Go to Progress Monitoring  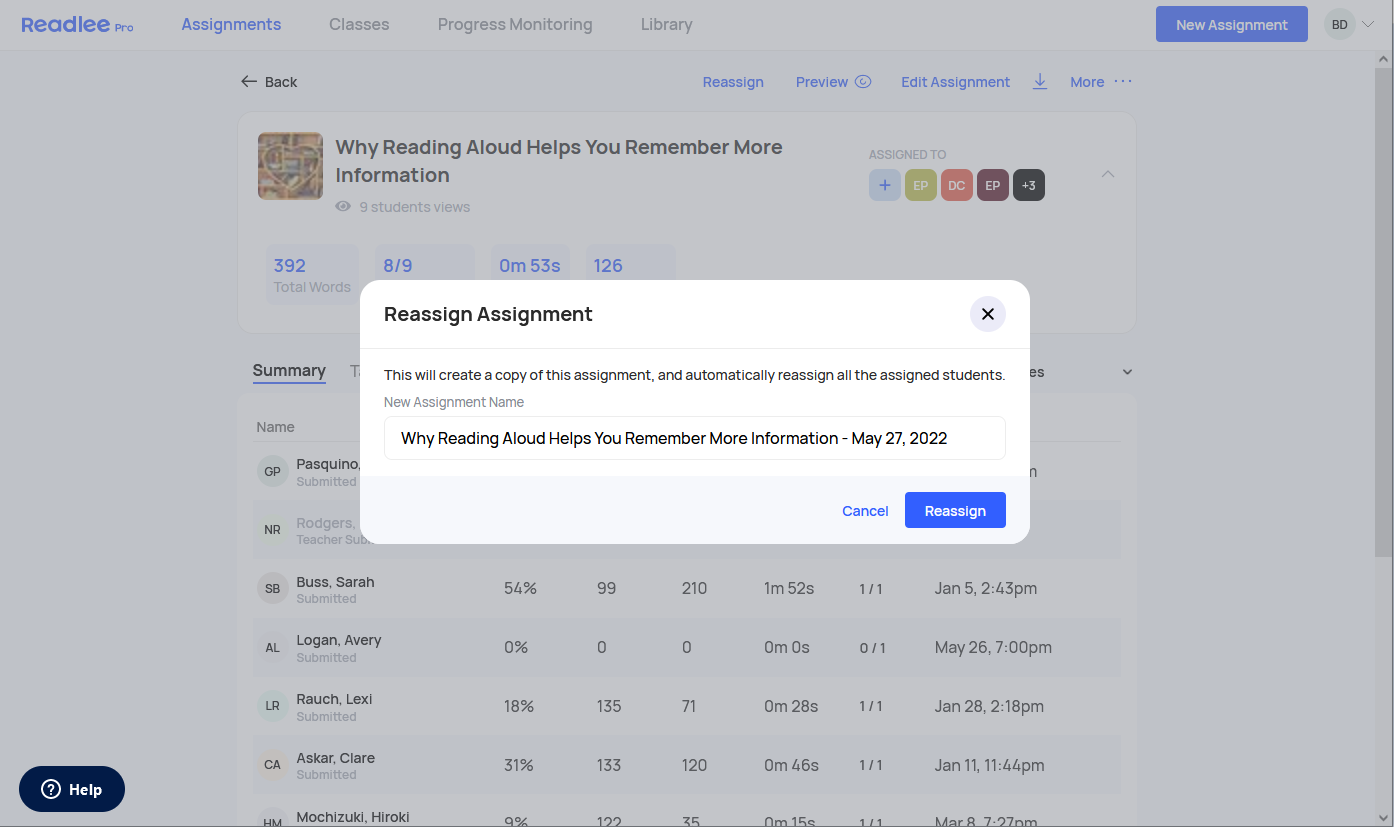click(x=515, y=24)
